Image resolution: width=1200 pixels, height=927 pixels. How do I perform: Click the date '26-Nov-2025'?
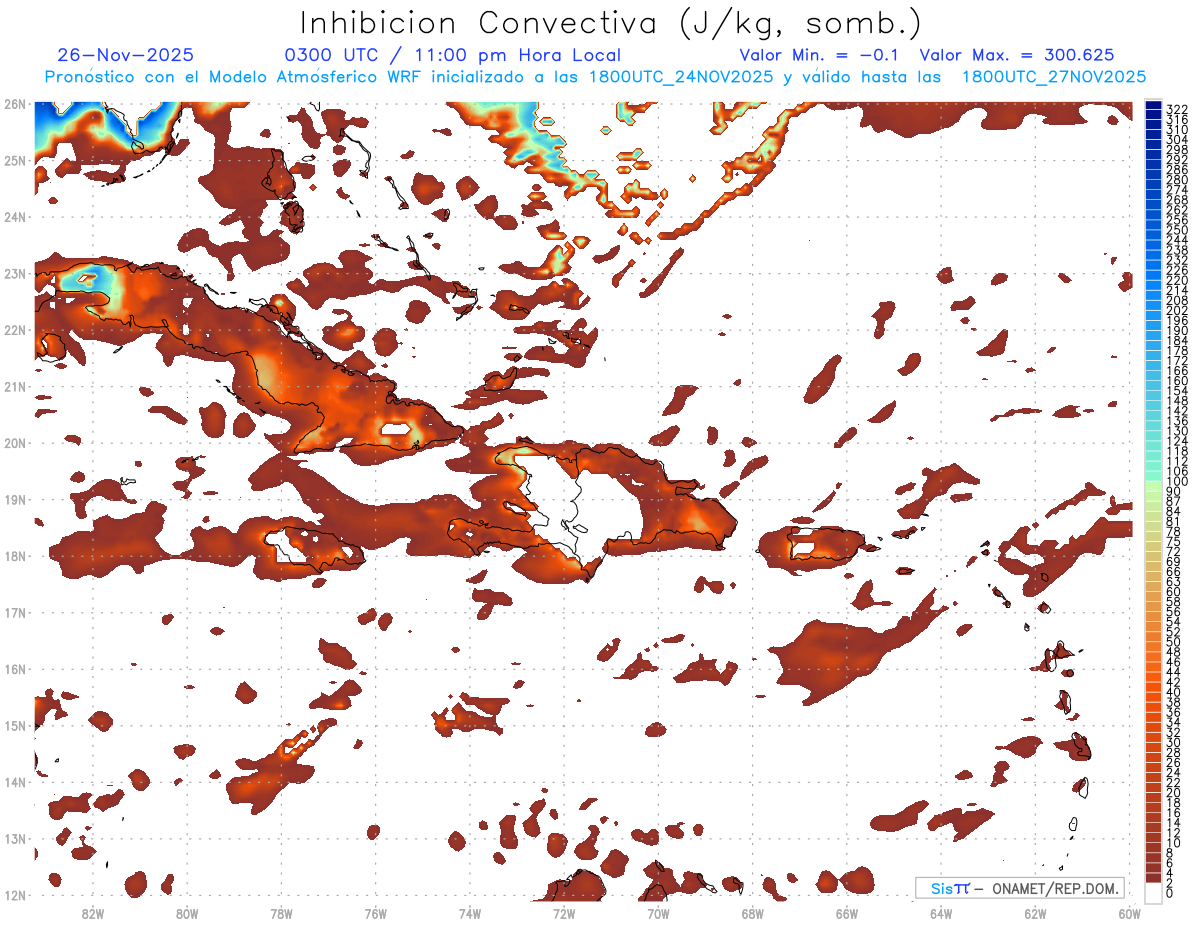pos(126,55)
